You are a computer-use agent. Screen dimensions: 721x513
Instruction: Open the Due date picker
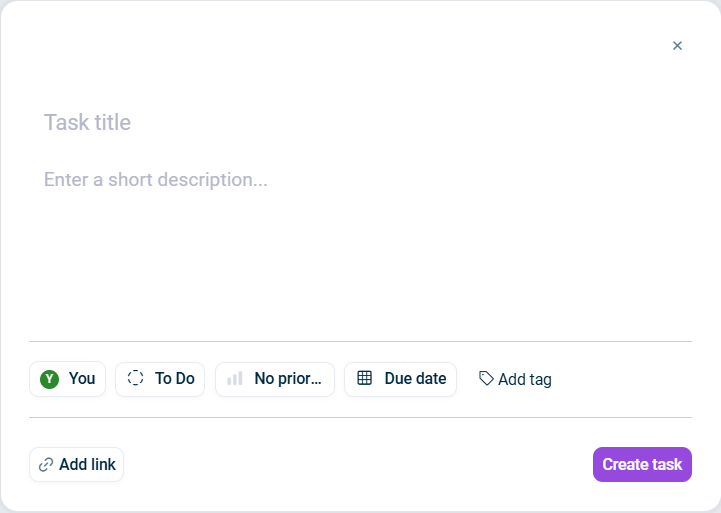tap(401, 379)
